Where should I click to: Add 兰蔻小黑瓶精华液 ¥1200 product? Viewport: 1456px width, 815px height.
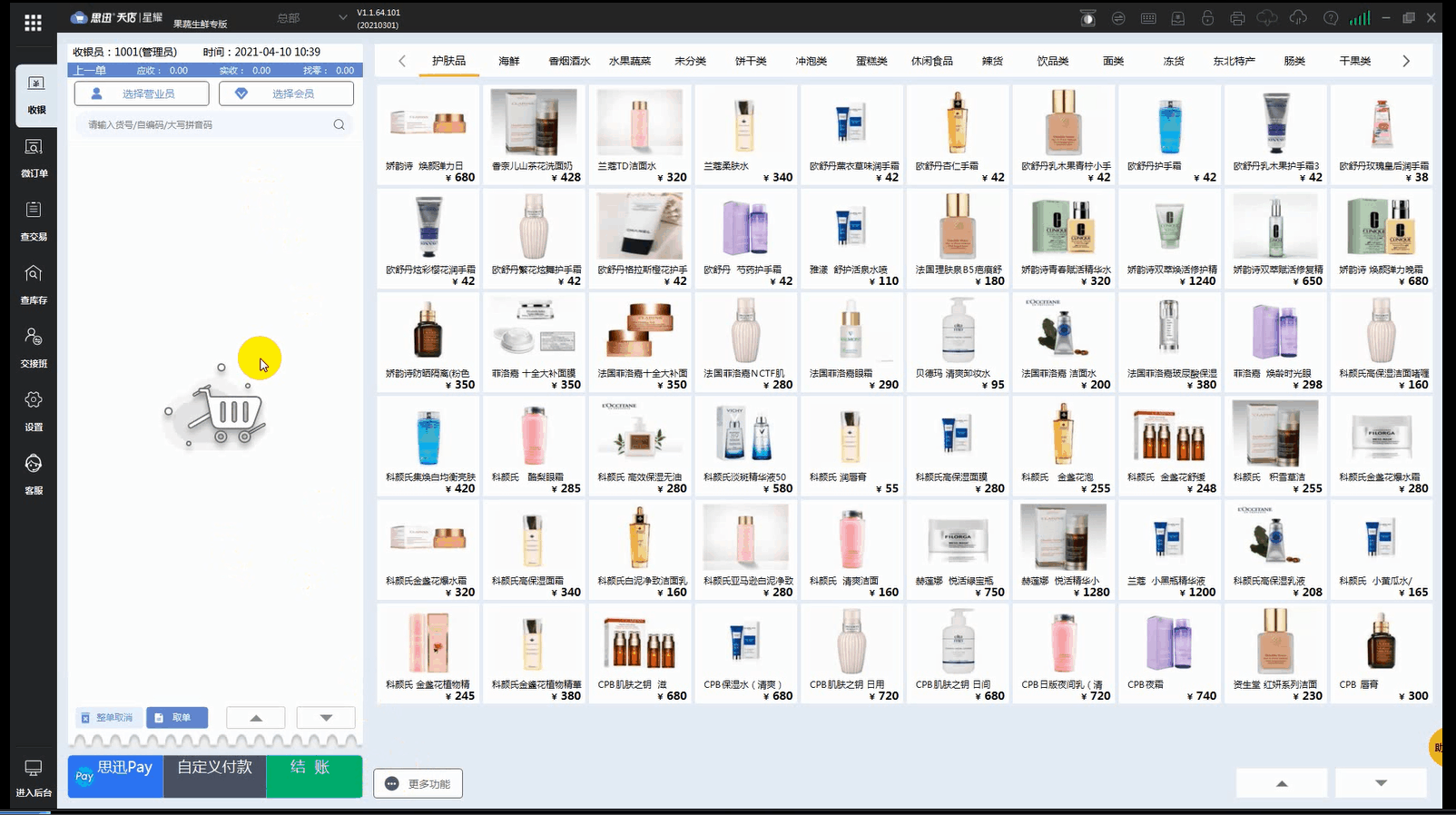1169,549
